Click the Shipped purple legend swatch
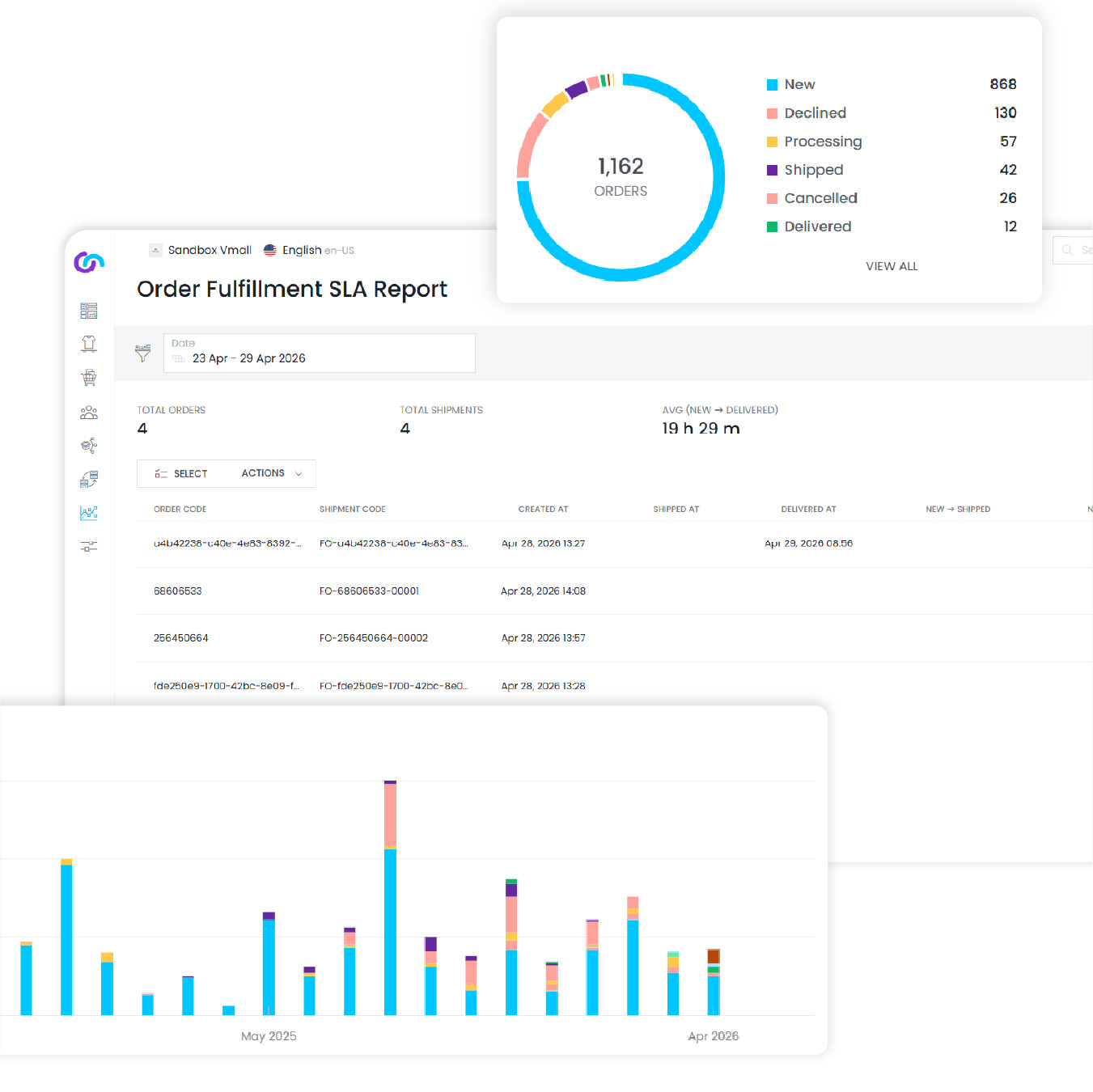The width and height of the screenshot is (1093, 1092). pos(772,170)
